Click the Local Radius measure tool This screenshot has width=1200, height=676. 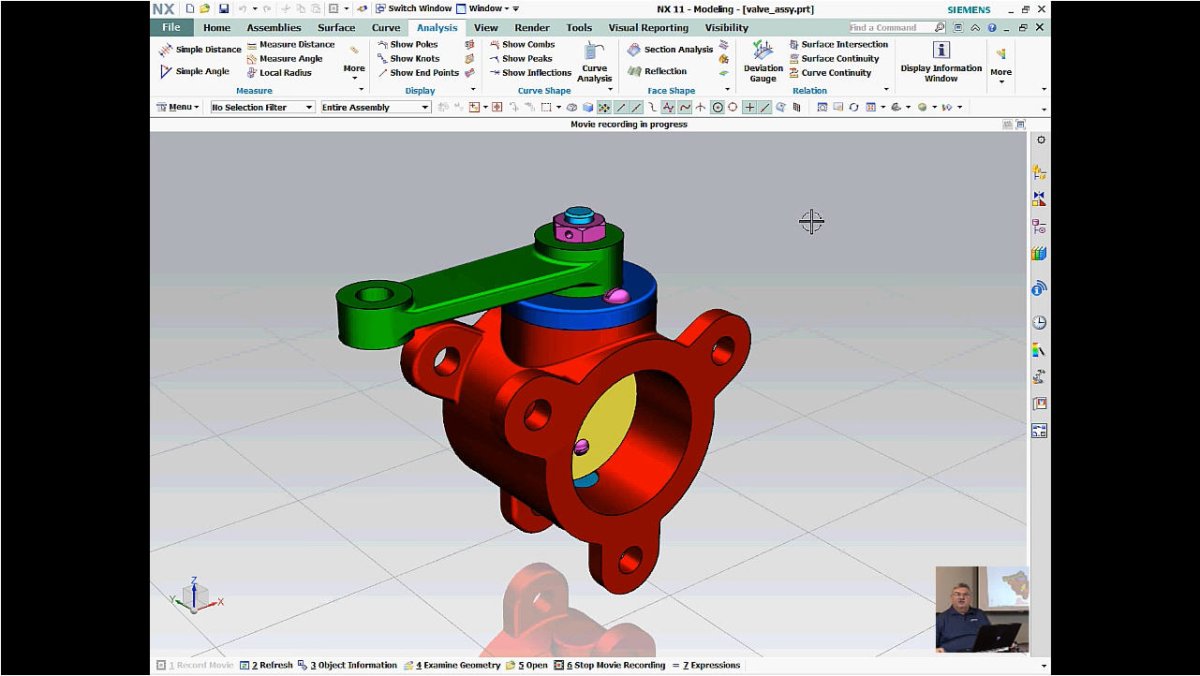[x=283, y=72]
